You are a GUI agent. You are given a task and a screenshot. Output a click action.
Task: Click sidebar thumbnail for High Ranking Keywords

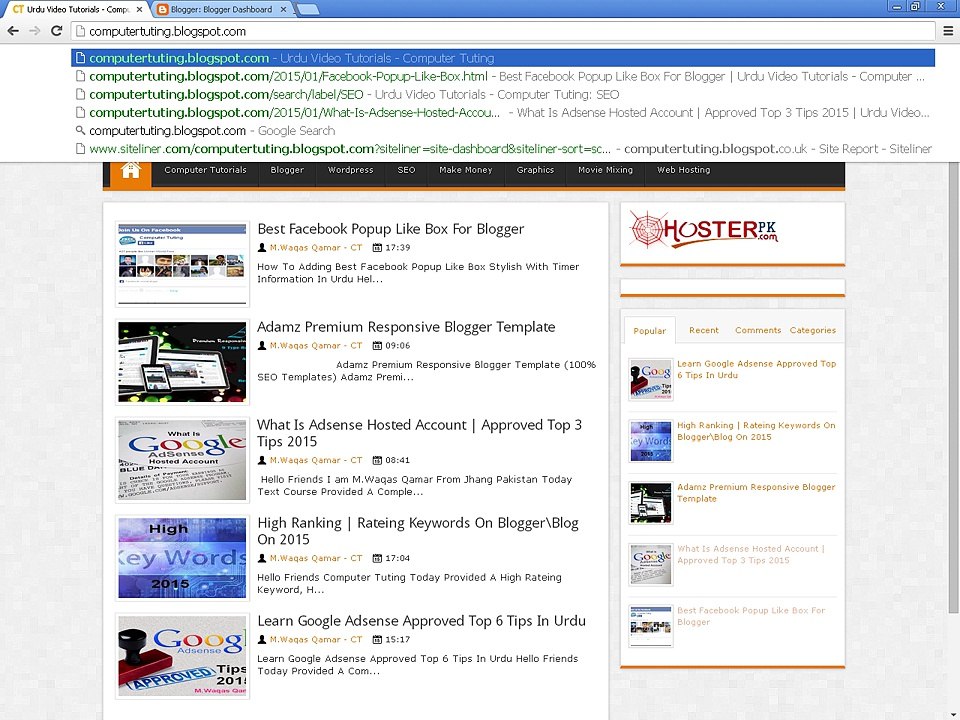[x=651, y=441]
